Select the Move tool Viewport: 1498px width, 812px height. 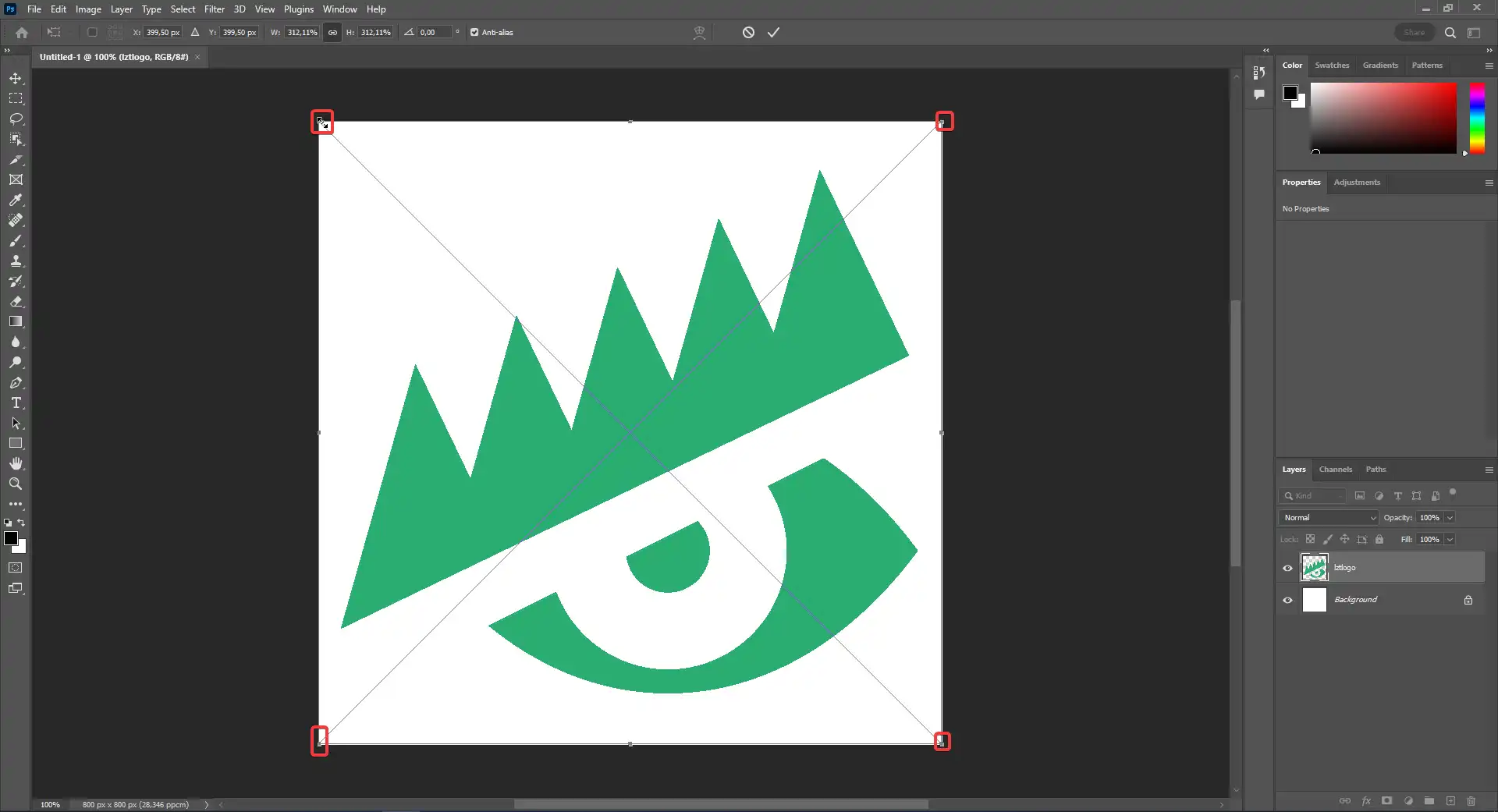[x=16, y=78]
